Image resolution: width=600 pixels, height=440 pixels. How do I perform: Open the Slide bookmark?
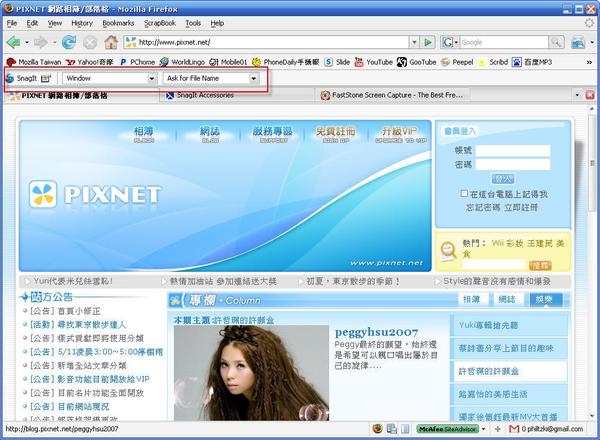(337, 62)
